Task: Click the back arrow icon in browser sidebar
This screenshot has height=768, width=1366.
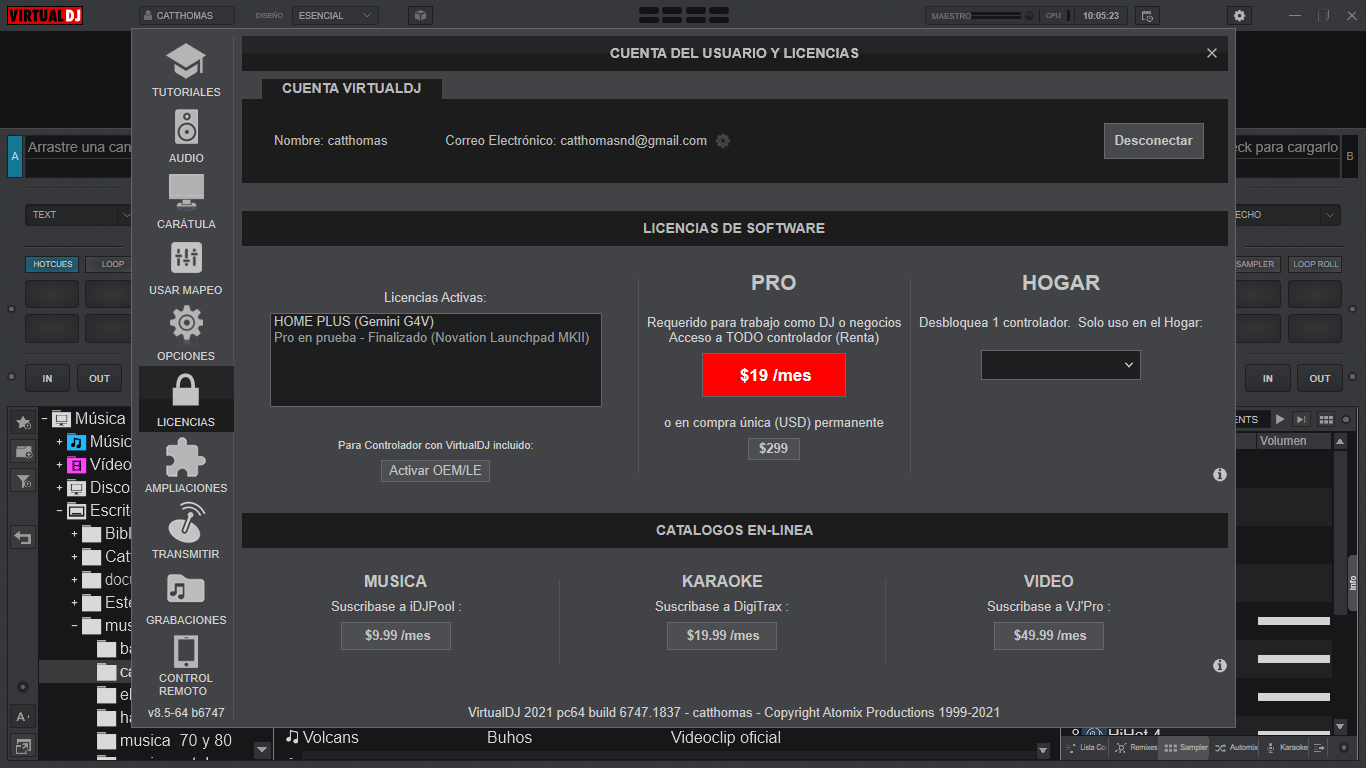Action: pyautogui.click(x=23, y=538)
